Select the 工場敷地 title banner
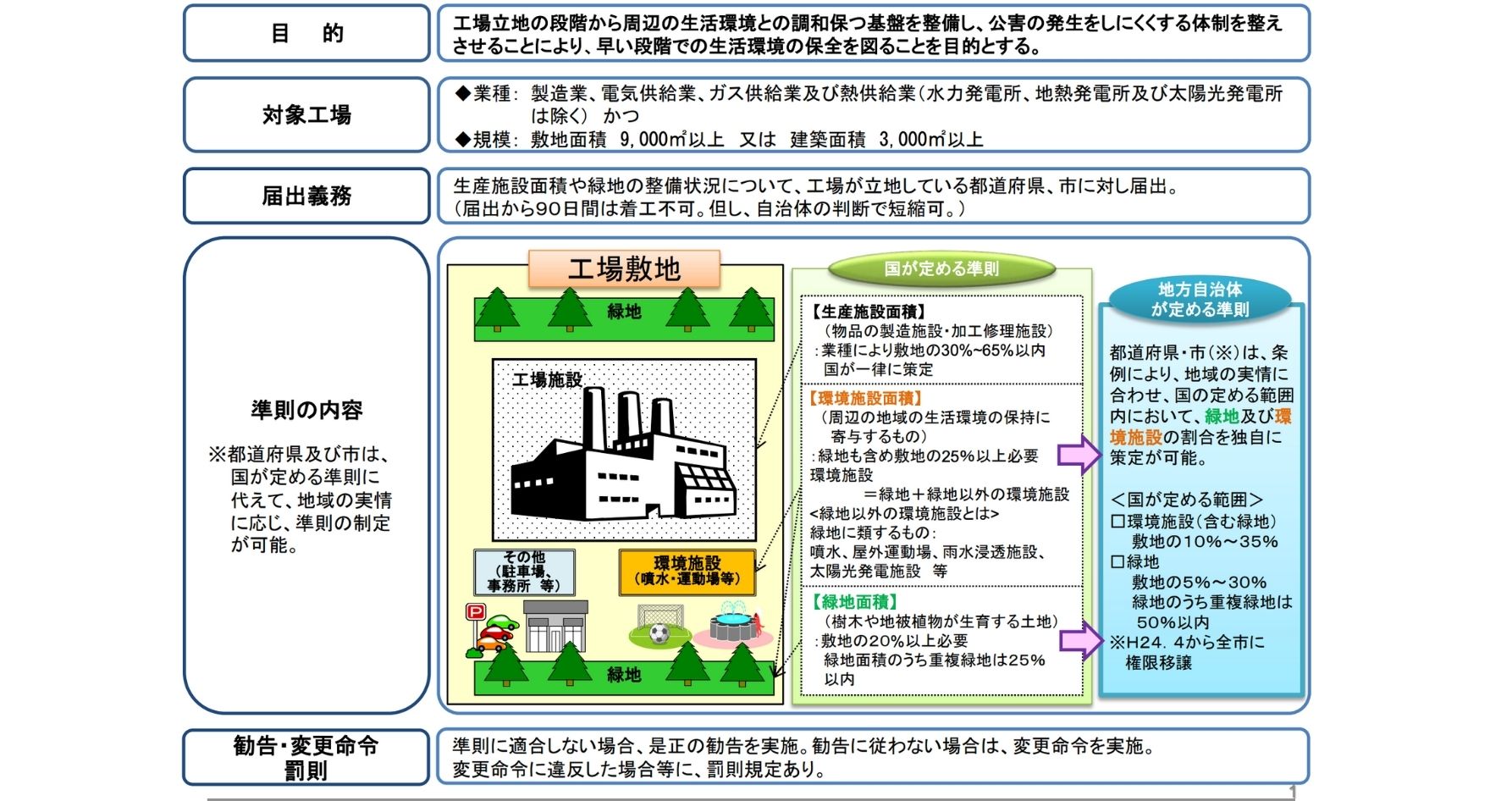Image resolution: width=1512 pixels, height=801 pixels. [624, 269]
